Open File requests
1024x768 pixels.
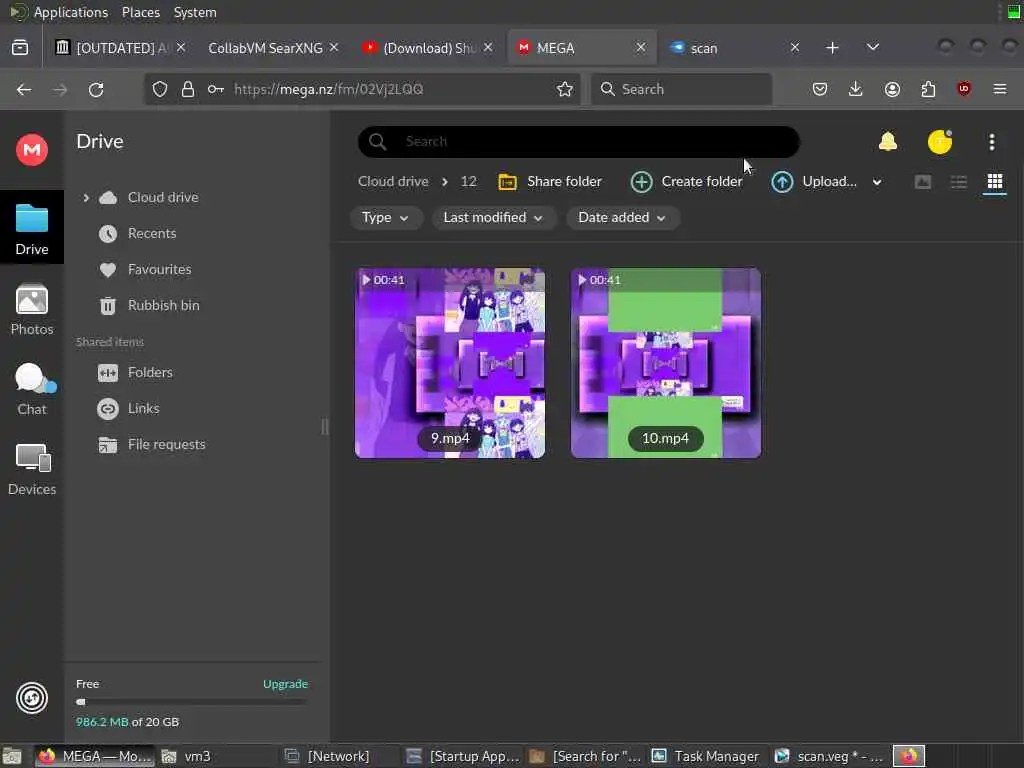pyautogui.click(x=166, y=444)
